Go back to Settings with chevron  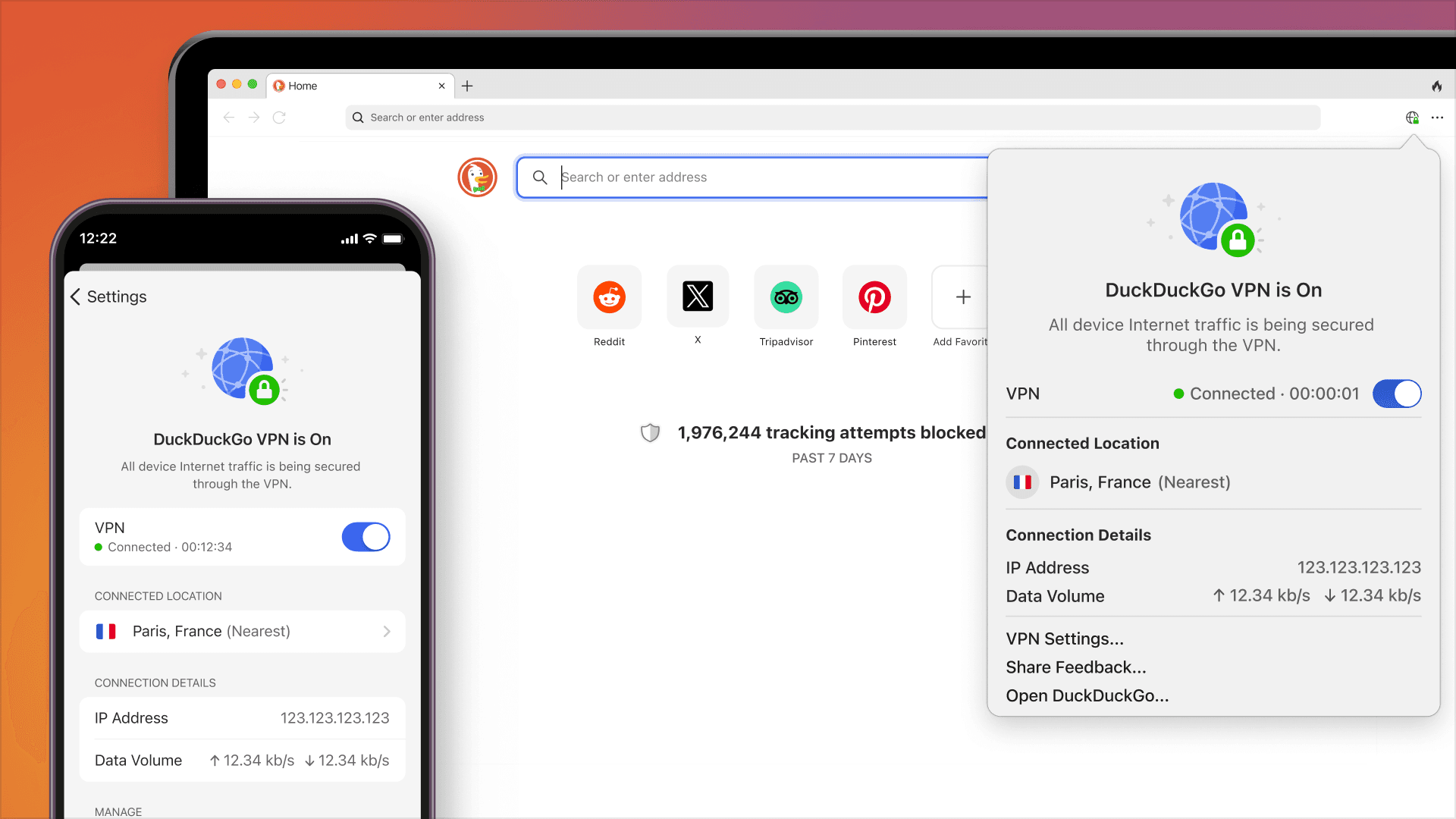[x=76, y=297]
